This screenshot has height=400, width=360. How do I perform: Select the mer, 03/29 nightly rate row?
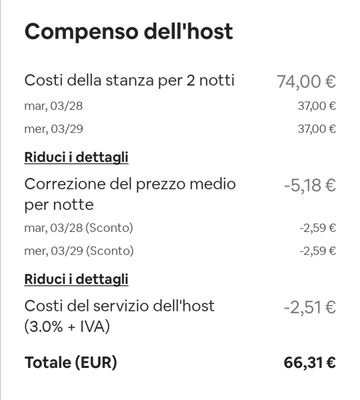180,129
